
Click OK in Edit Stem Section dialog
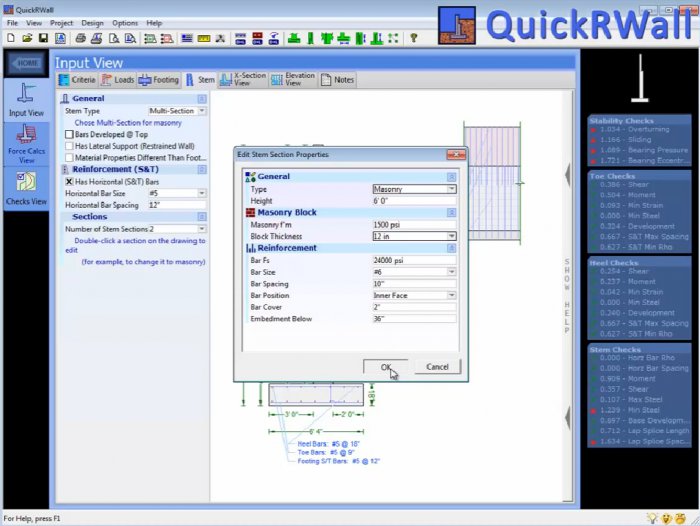(386, 367)
